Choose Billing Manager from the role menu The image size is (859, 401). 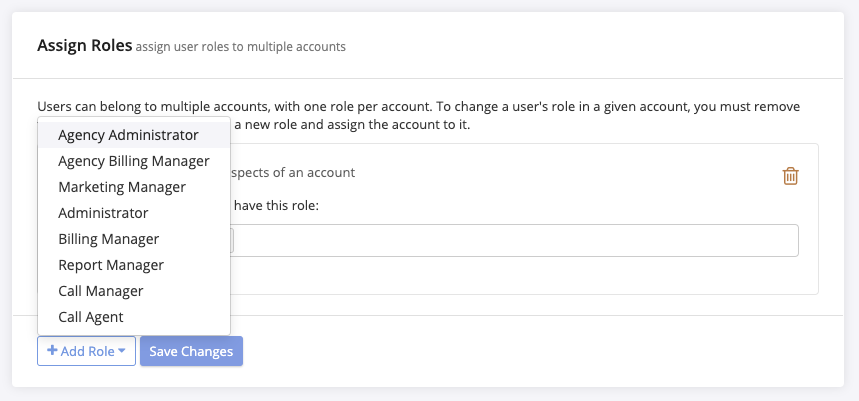[108, 239]
